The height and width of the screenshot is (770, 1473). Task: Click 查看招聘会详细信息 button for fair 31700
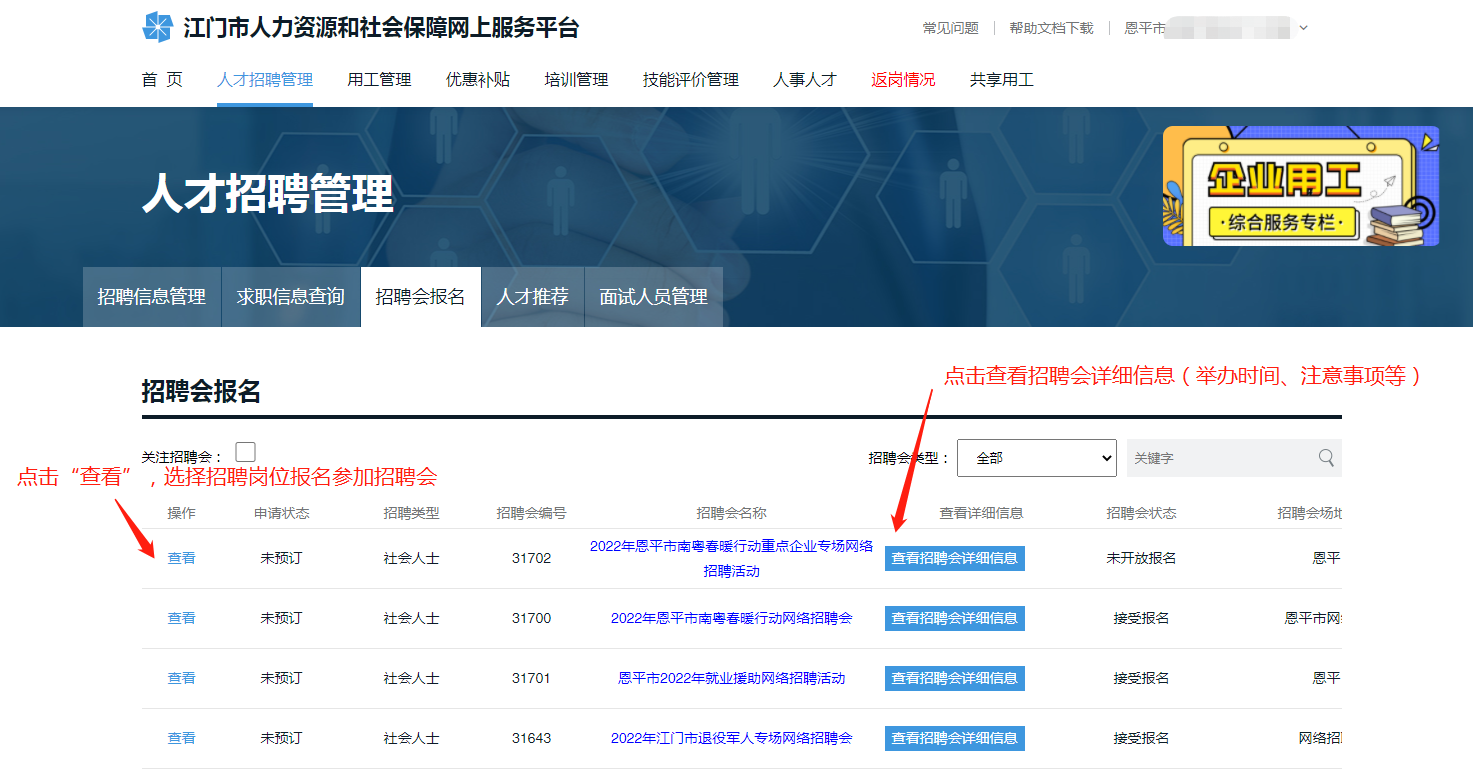(954, 618)
